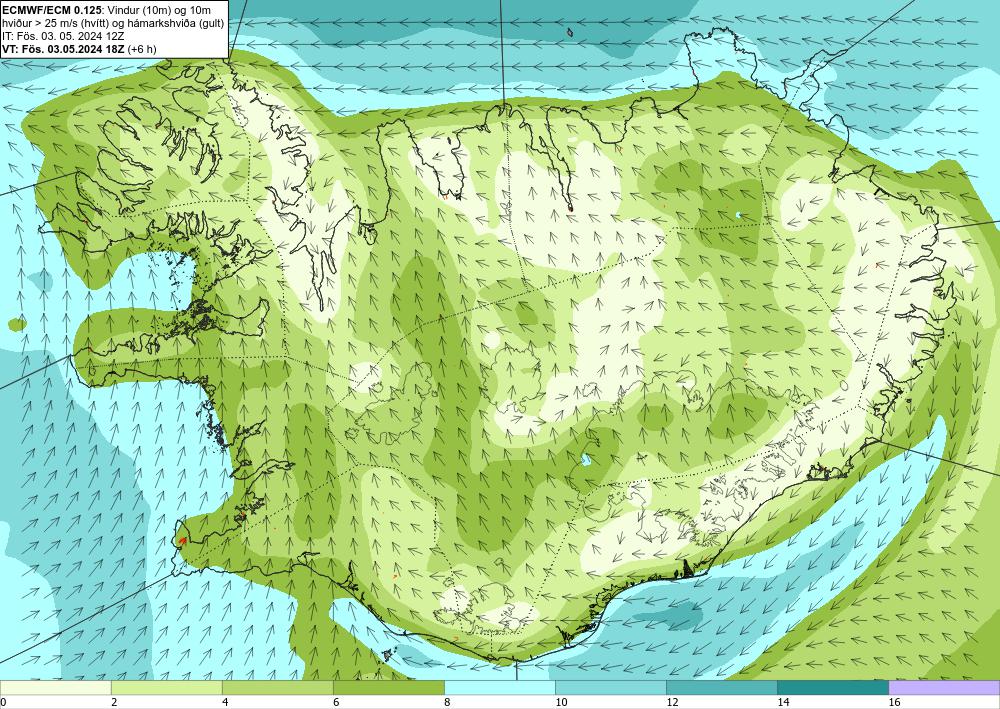Click the purple above-16 legend swatch
Viewport: 1000px width, 709px height.
click(x=944, y=687)
